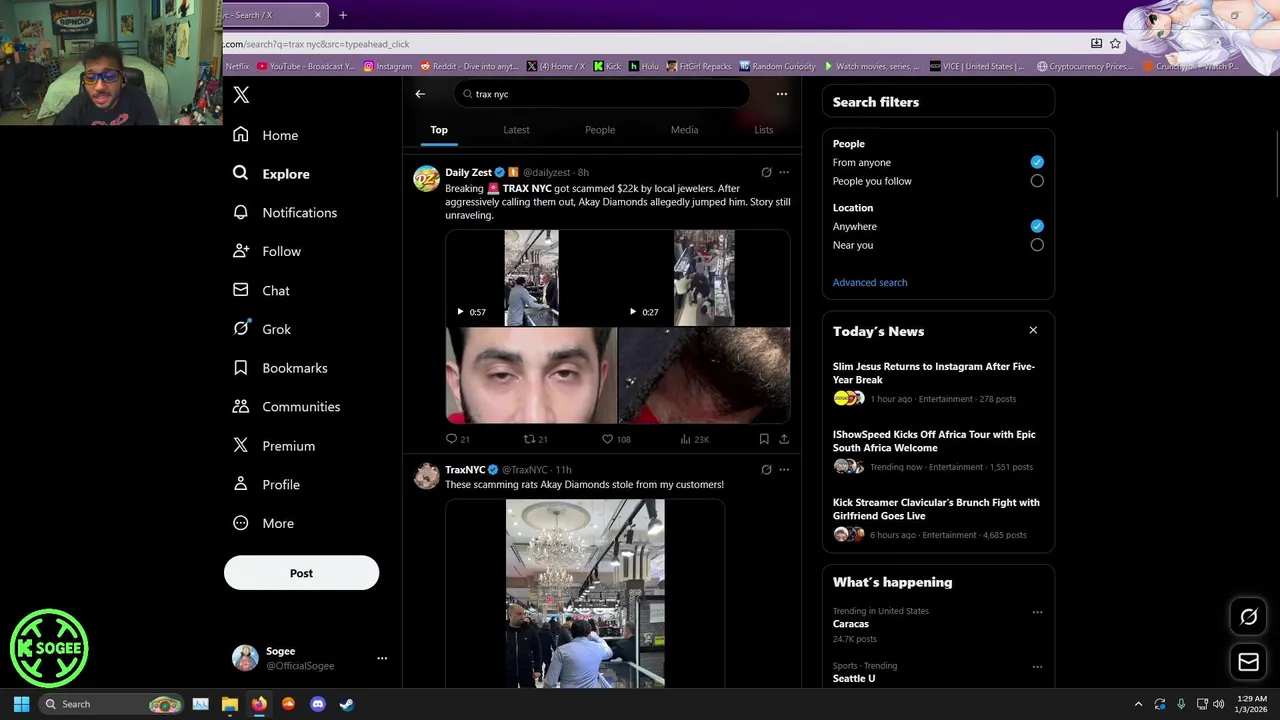
Task: Open Daily Zest post options menu
Action: tap(784, 172)
